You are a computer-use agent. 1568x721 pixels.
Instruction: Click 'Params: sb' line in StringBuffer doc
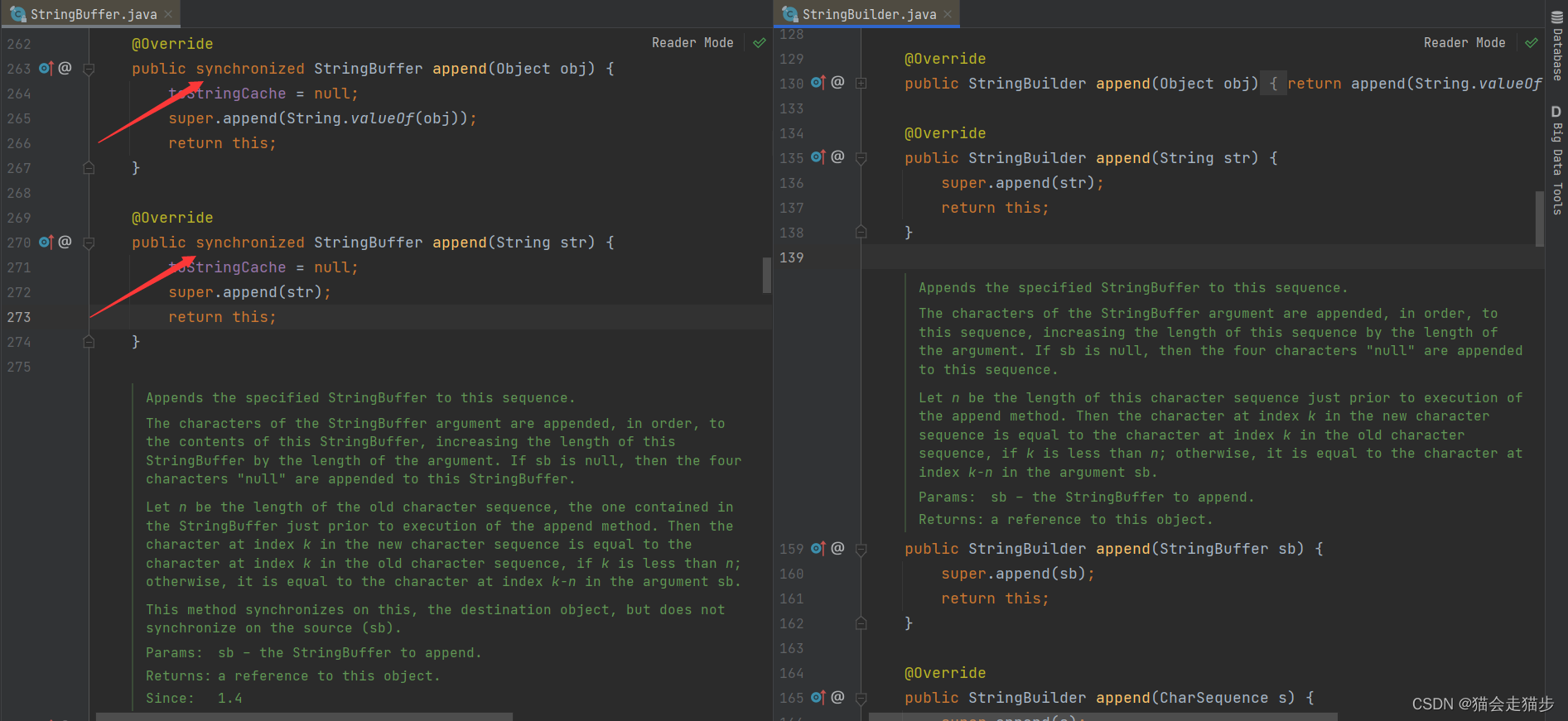[313, 653]
